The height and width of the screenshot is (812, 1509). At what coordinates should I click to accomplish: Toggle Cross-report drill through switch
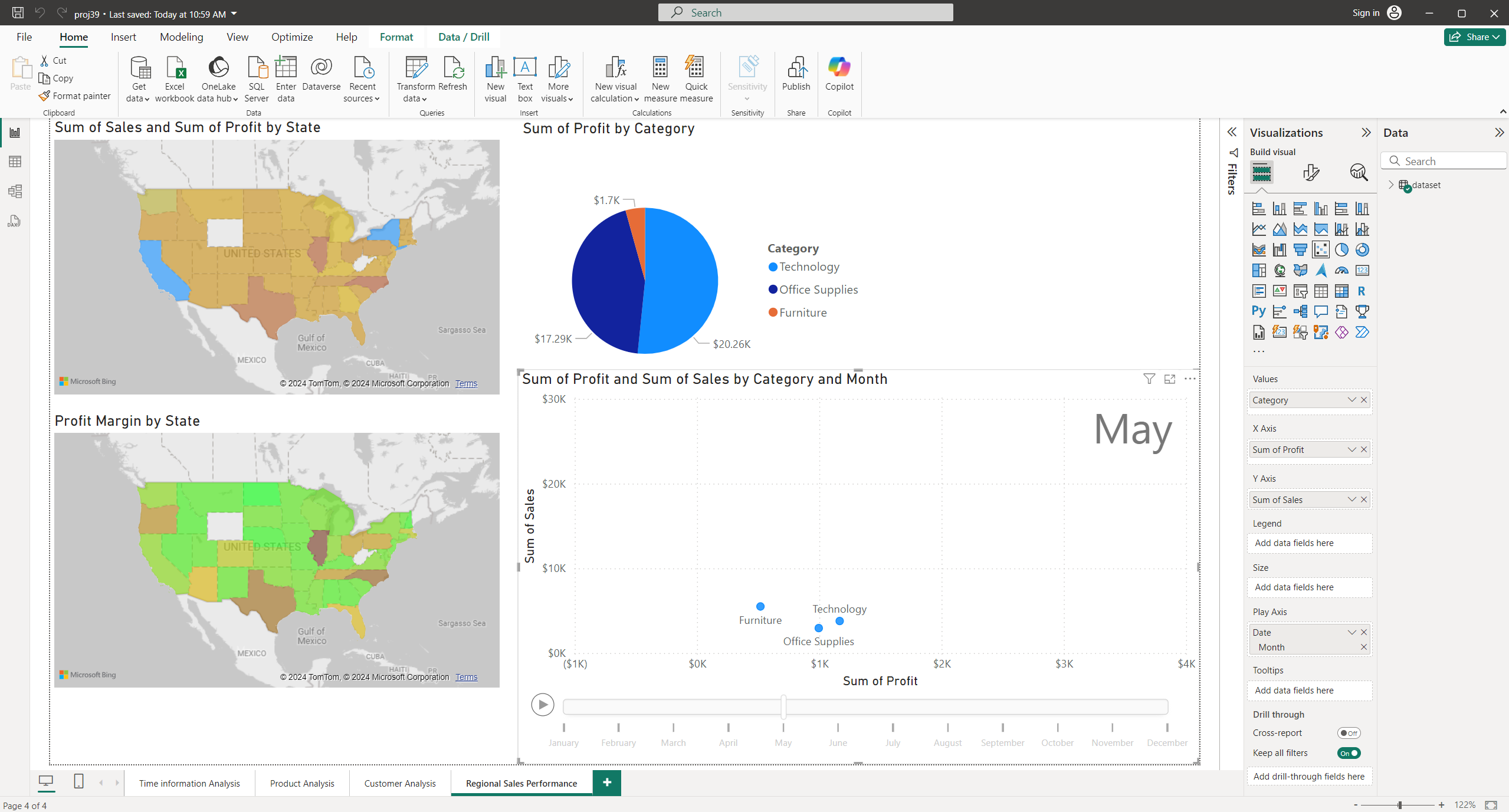click(1349, 733)
